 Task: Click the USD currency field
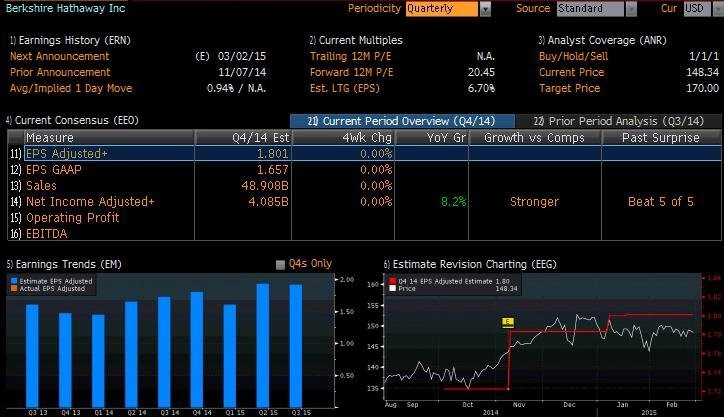pos(697,9)
